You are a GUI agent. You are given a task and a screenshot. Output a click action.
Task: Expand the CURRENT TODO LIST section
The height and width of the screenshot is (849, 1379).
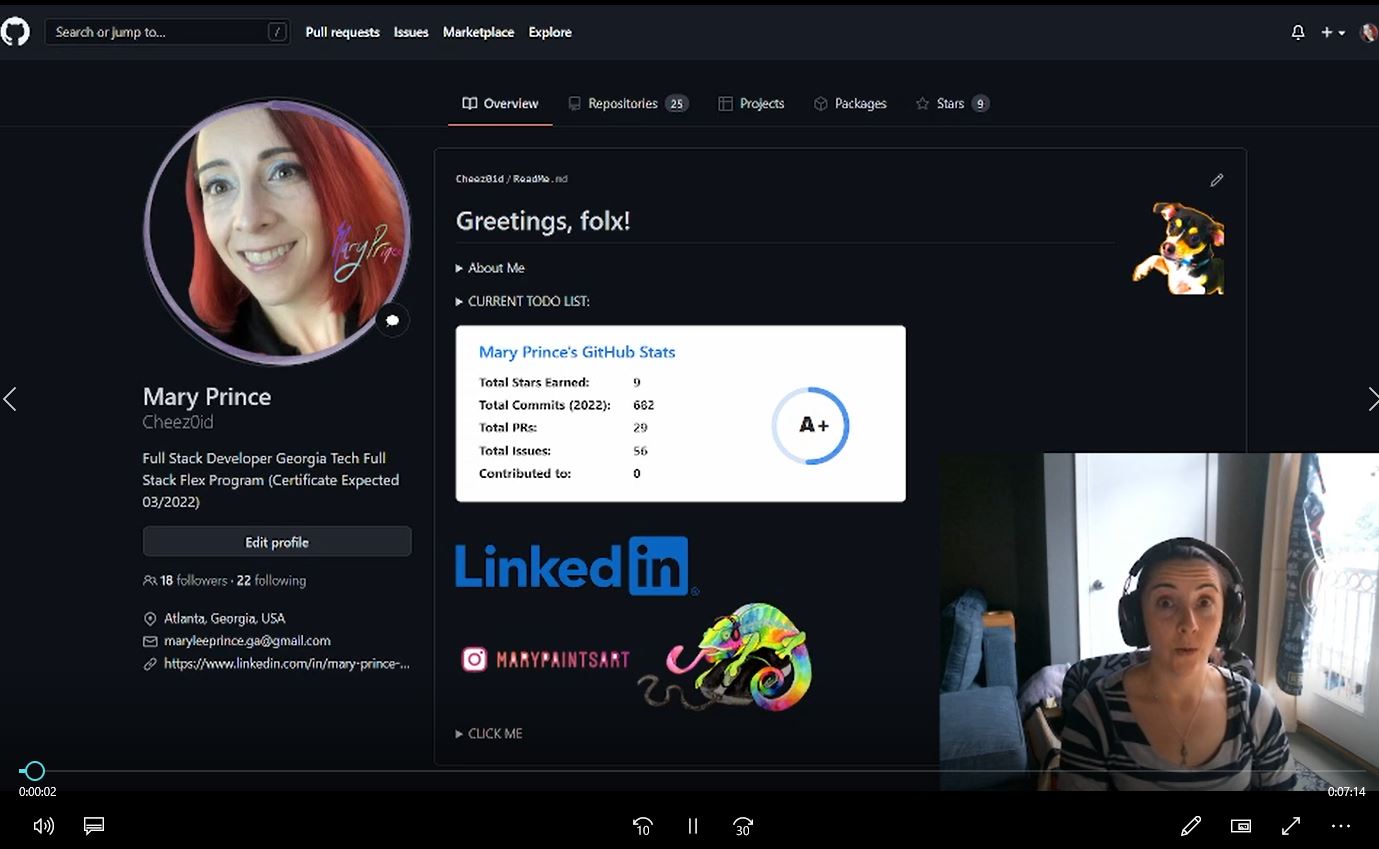(522, 301)
